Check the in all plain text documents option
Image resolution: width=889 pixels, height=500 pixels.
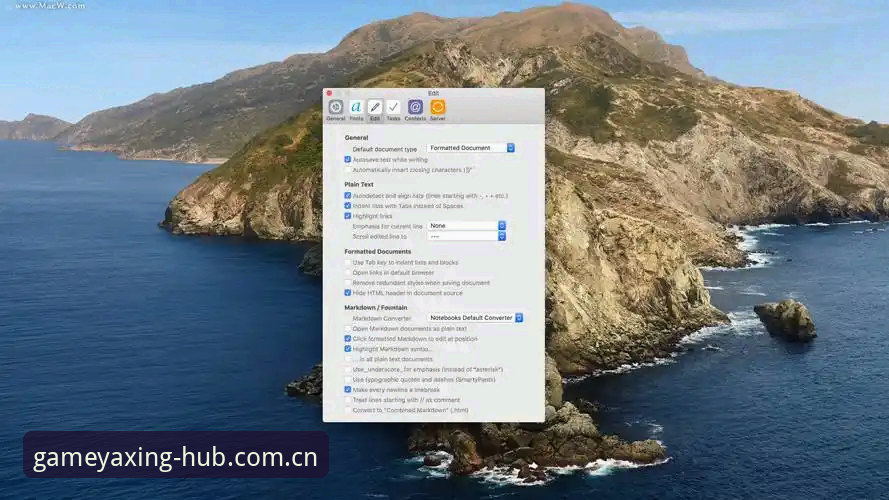coord(348,359)
